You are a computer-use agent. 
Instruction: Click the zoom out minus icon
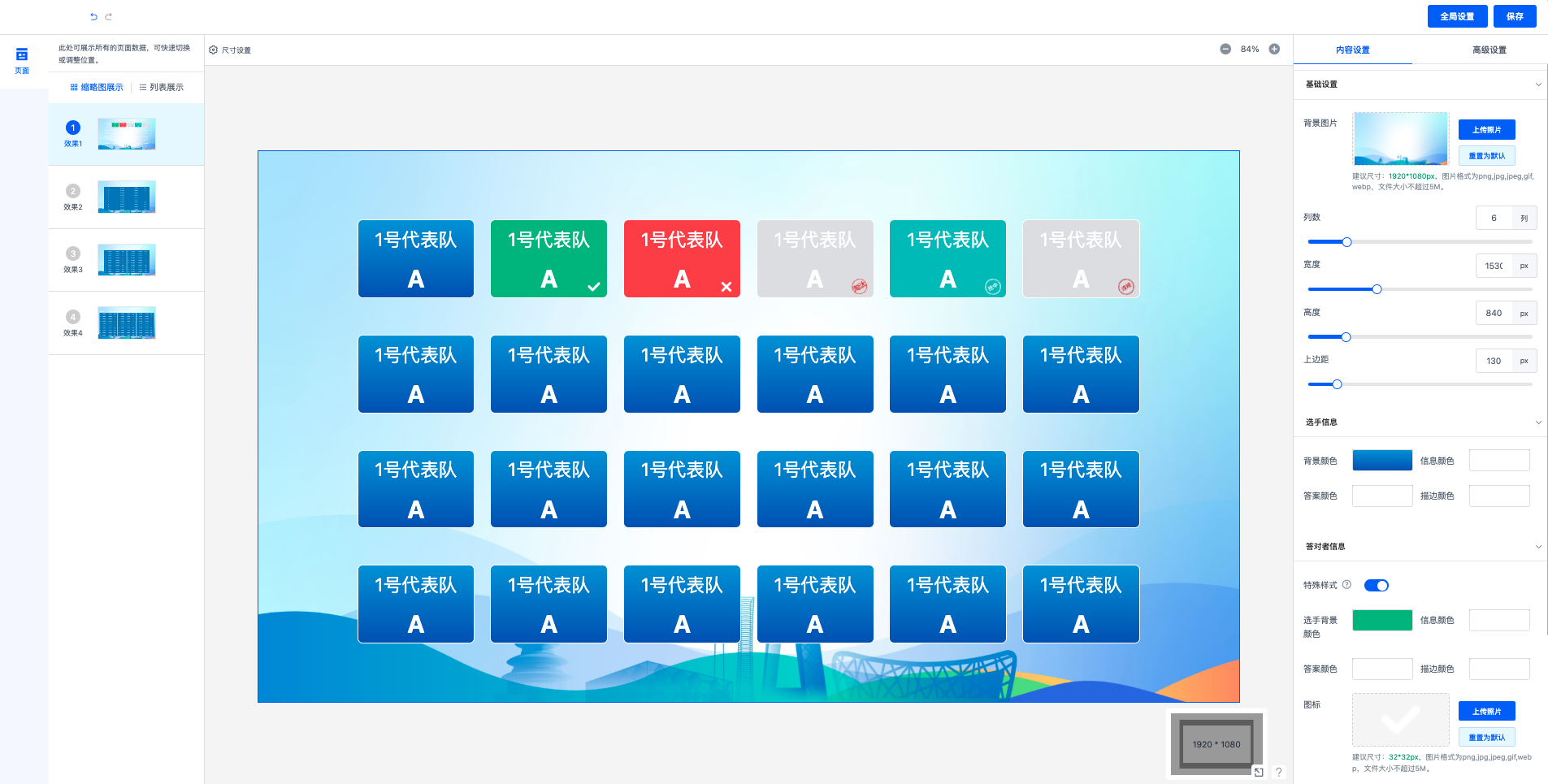click(x=1225, y=49)
